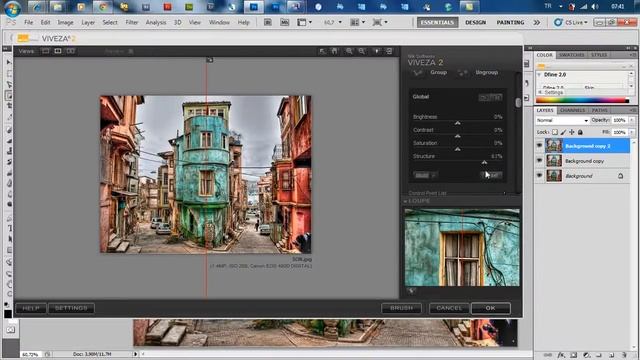Select the Background copy layer thumbnail
The height and width of the screenshot is (360, 640).
pos(554,161)
